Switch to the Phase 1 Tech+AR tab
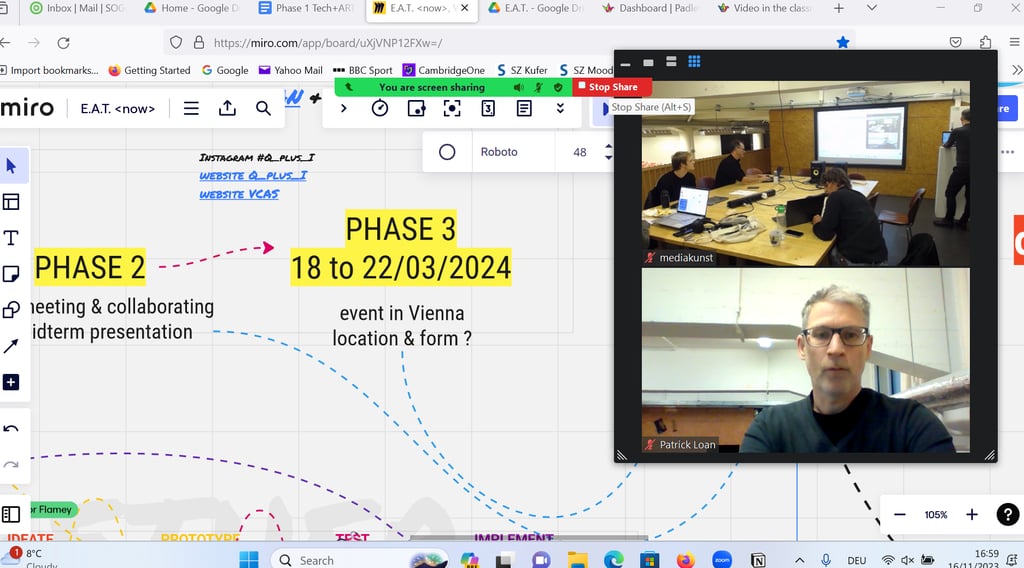Screen dimensions: 1024x568 [307, 8]
